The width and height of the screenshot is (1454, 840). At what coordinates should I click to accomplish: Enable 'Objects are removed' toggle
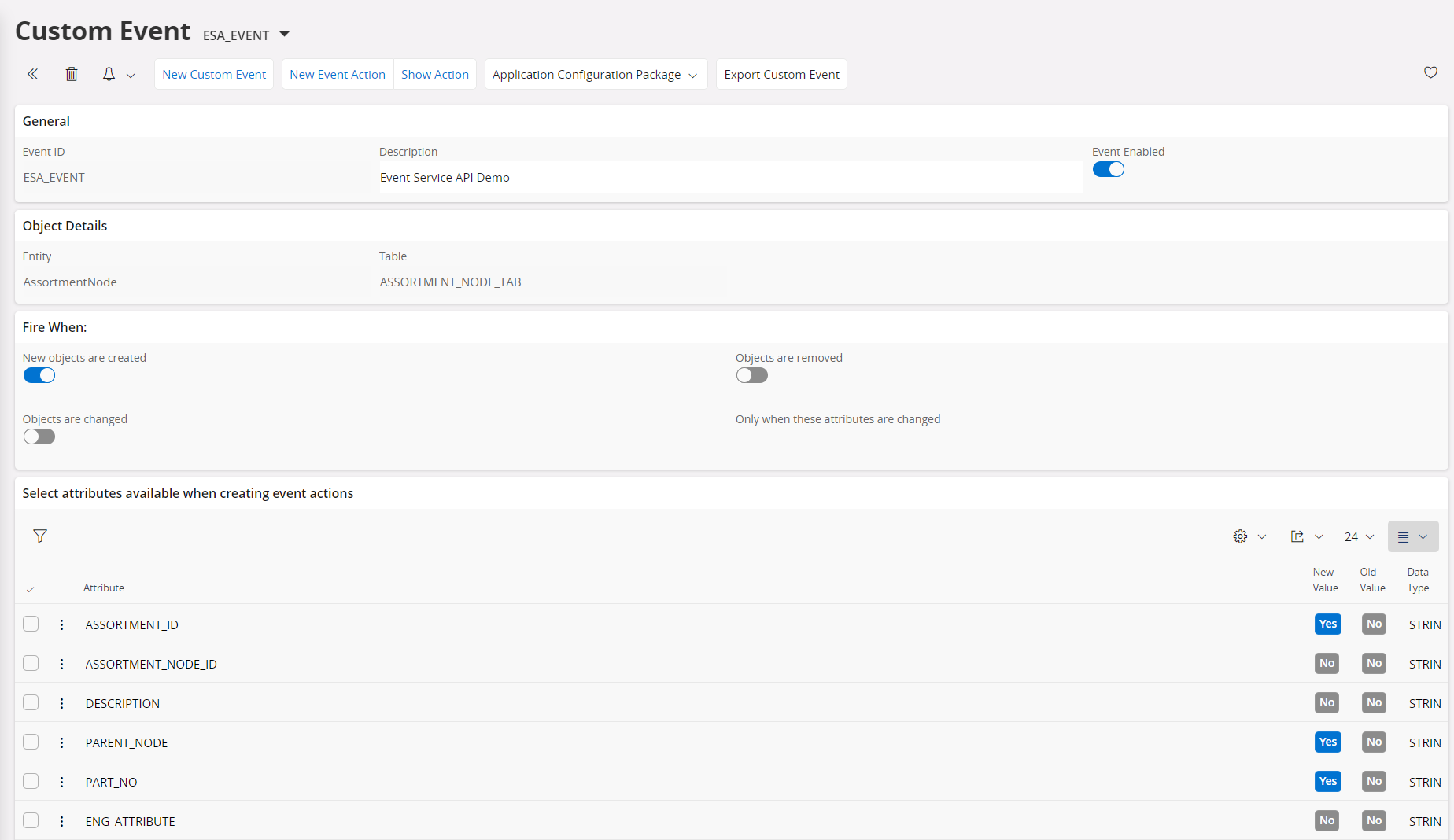(751, 376)
